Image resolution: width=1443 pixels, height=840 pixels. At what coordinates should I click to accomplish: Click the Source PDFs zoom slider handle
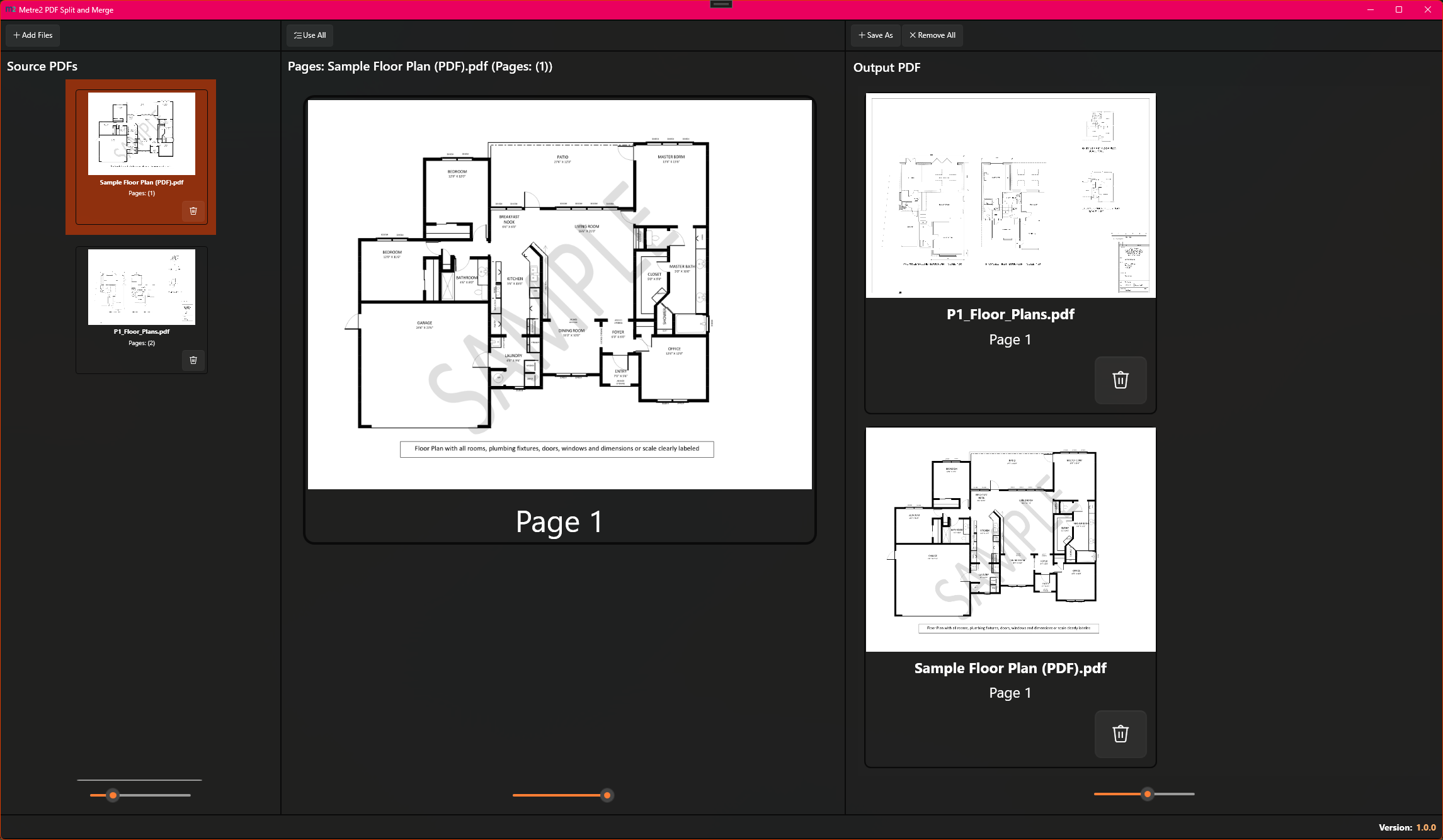[x=113, y=795]
